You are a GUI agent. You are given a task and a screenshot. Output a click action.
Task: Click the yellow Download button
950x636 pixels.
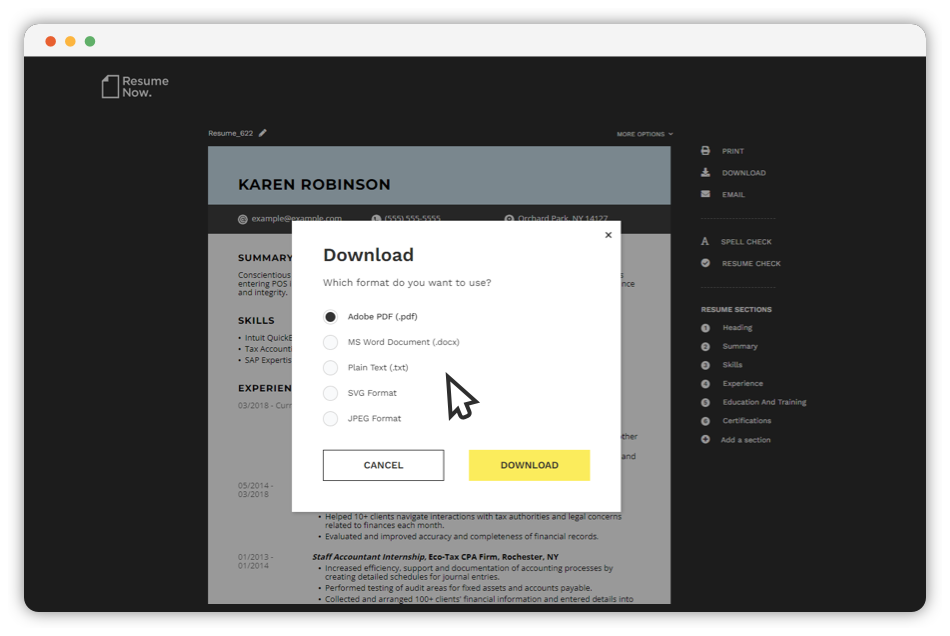[x=529, y=465]
